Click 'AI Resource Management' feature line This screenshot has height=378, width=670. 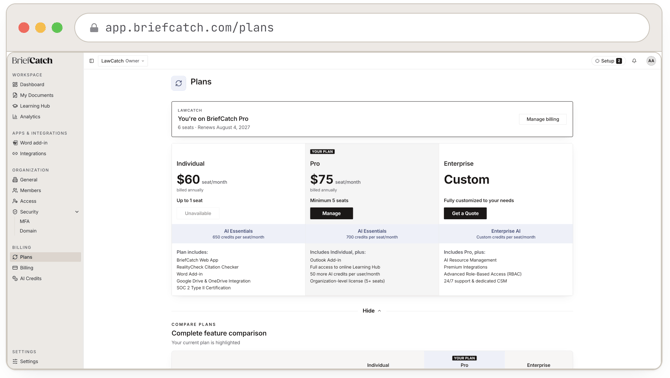tap(470, 260)
